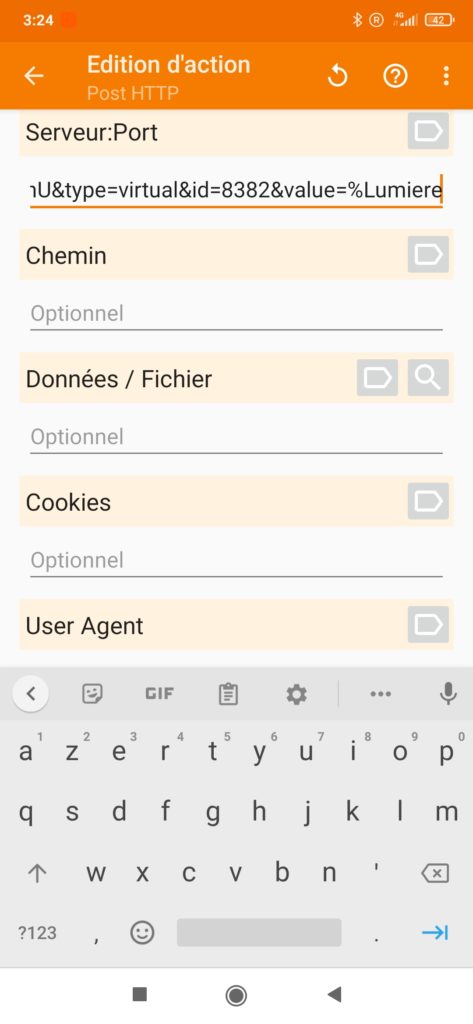
Task: Toggle the shift key on keyboard
Action: point(37,874)
